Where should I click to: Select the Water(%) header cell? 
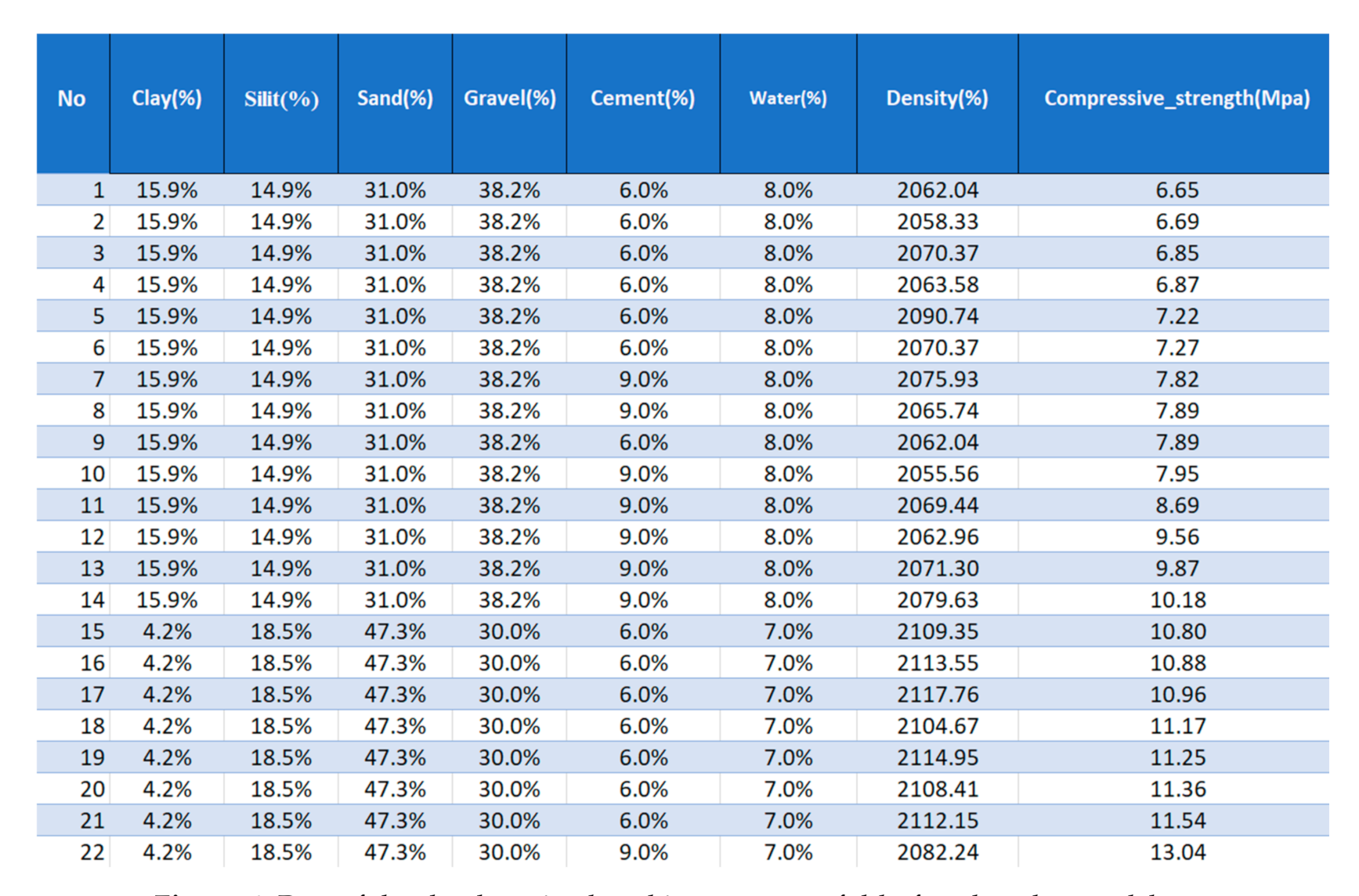(x=788, y=99)
